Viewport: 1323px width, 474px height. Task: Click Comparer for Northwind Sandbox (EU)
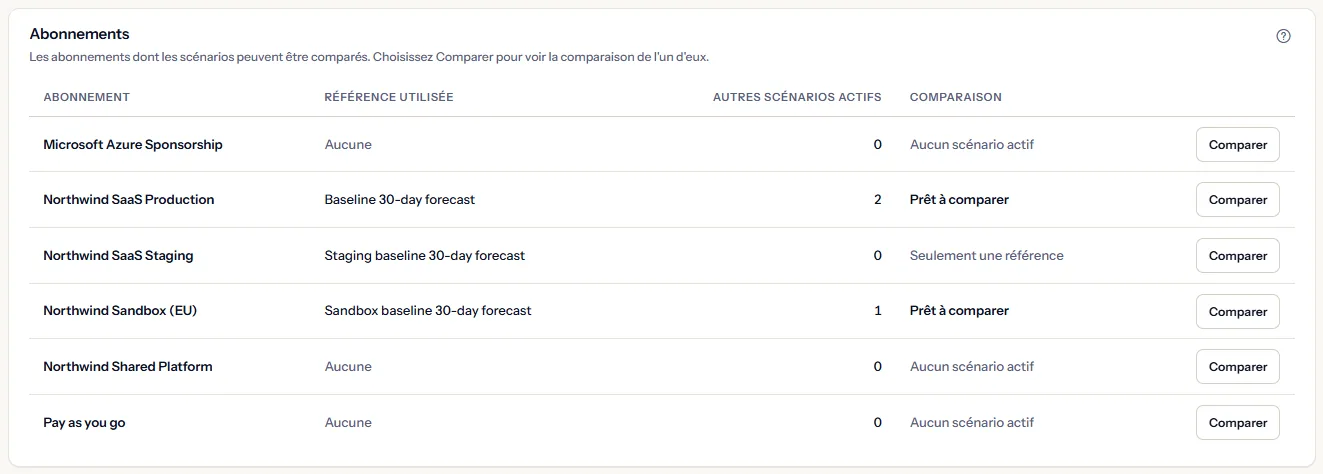point(1238,311)
